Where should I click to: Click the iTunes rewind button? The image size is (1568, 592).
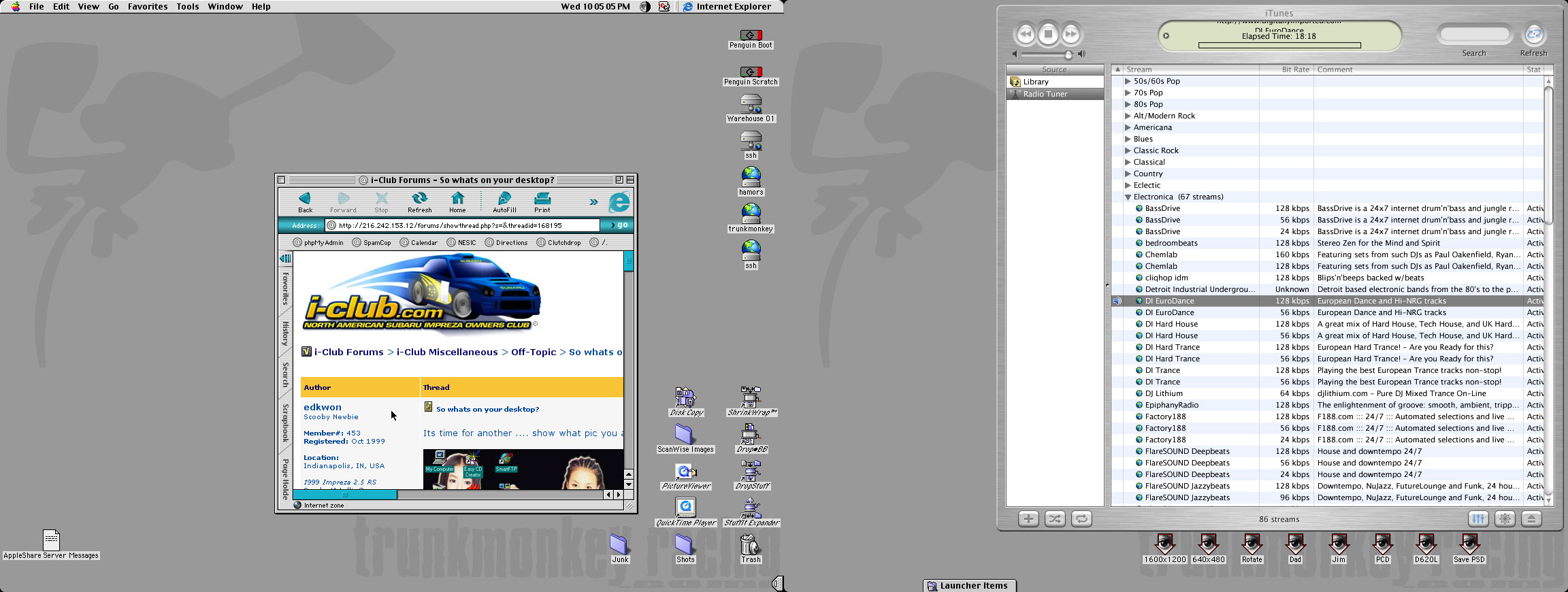pos(1025,34)
